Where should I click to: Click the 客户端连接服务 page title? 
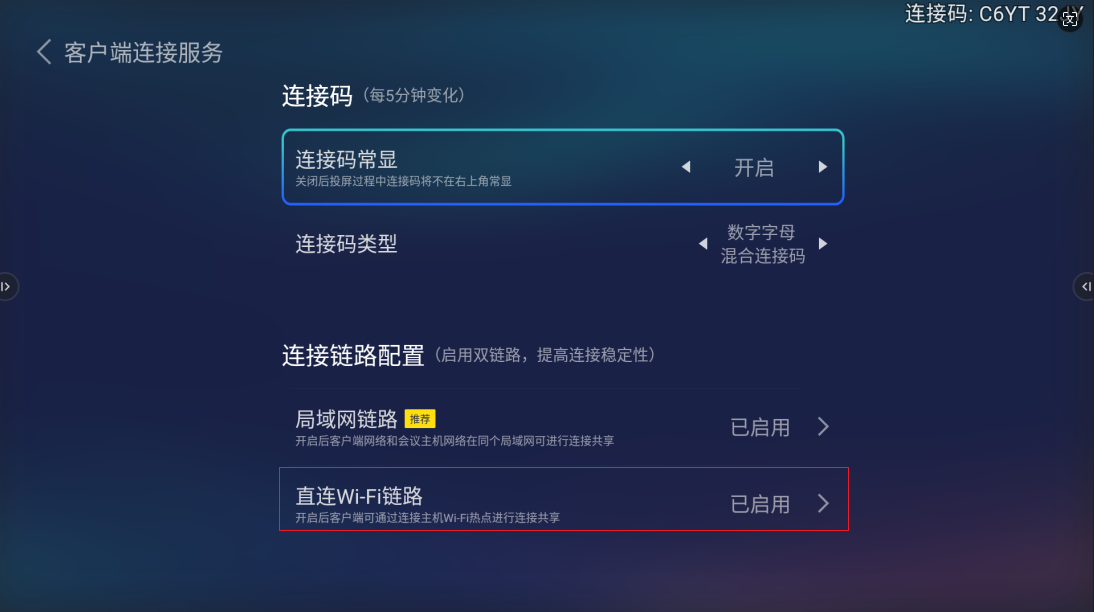[143, 53]
